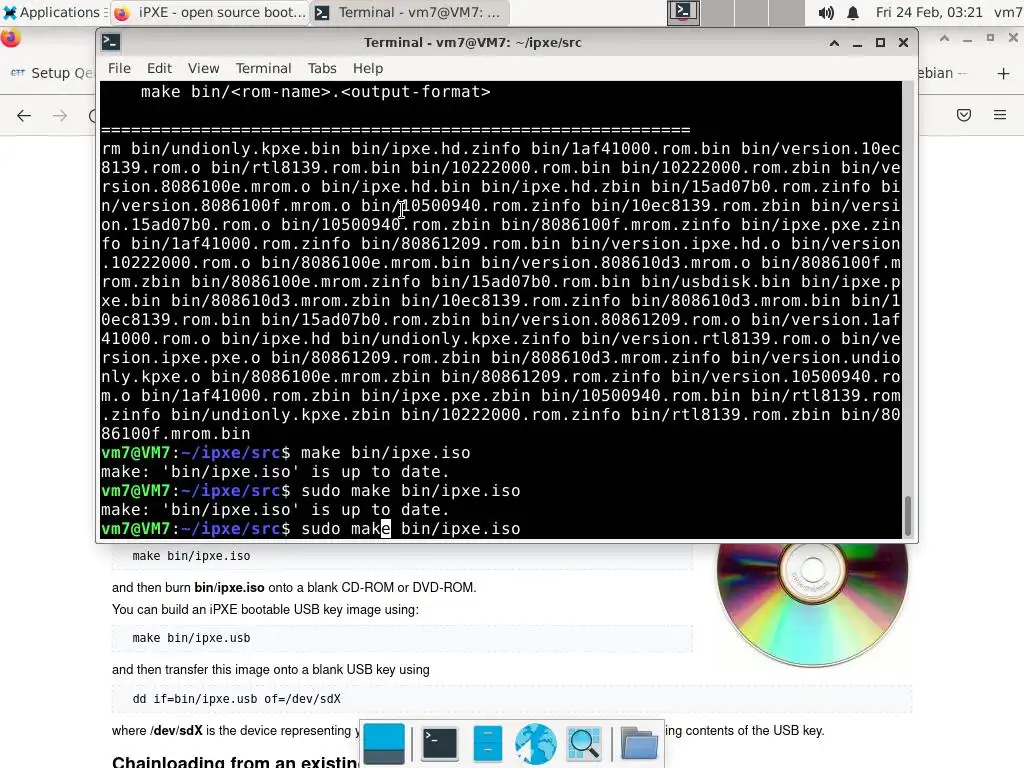The height and width of the screenshot is (768, 1024).
Task: Select Terminal vm7@VM7 taskbar button
Action: (409, 12)
